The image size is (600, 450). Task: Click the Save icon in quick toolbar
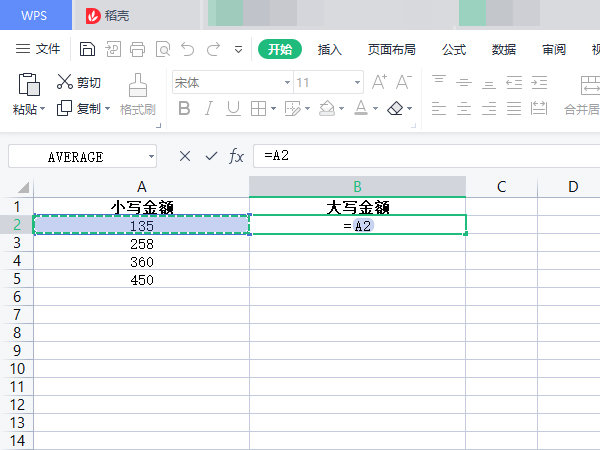tap(87, 49)
